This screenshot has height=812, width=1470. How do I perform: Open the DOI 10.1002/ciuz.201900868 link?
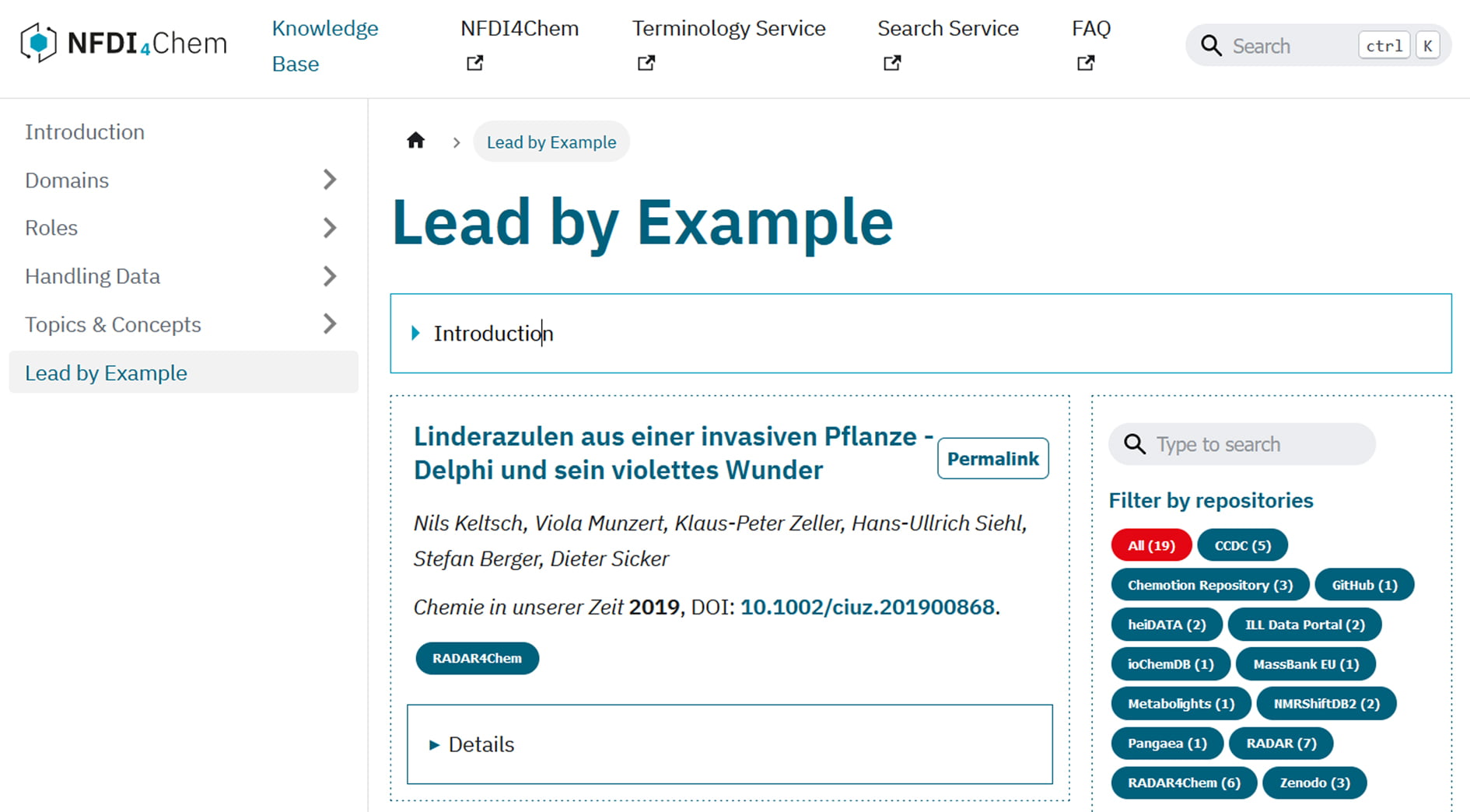[x=867, y=607]
